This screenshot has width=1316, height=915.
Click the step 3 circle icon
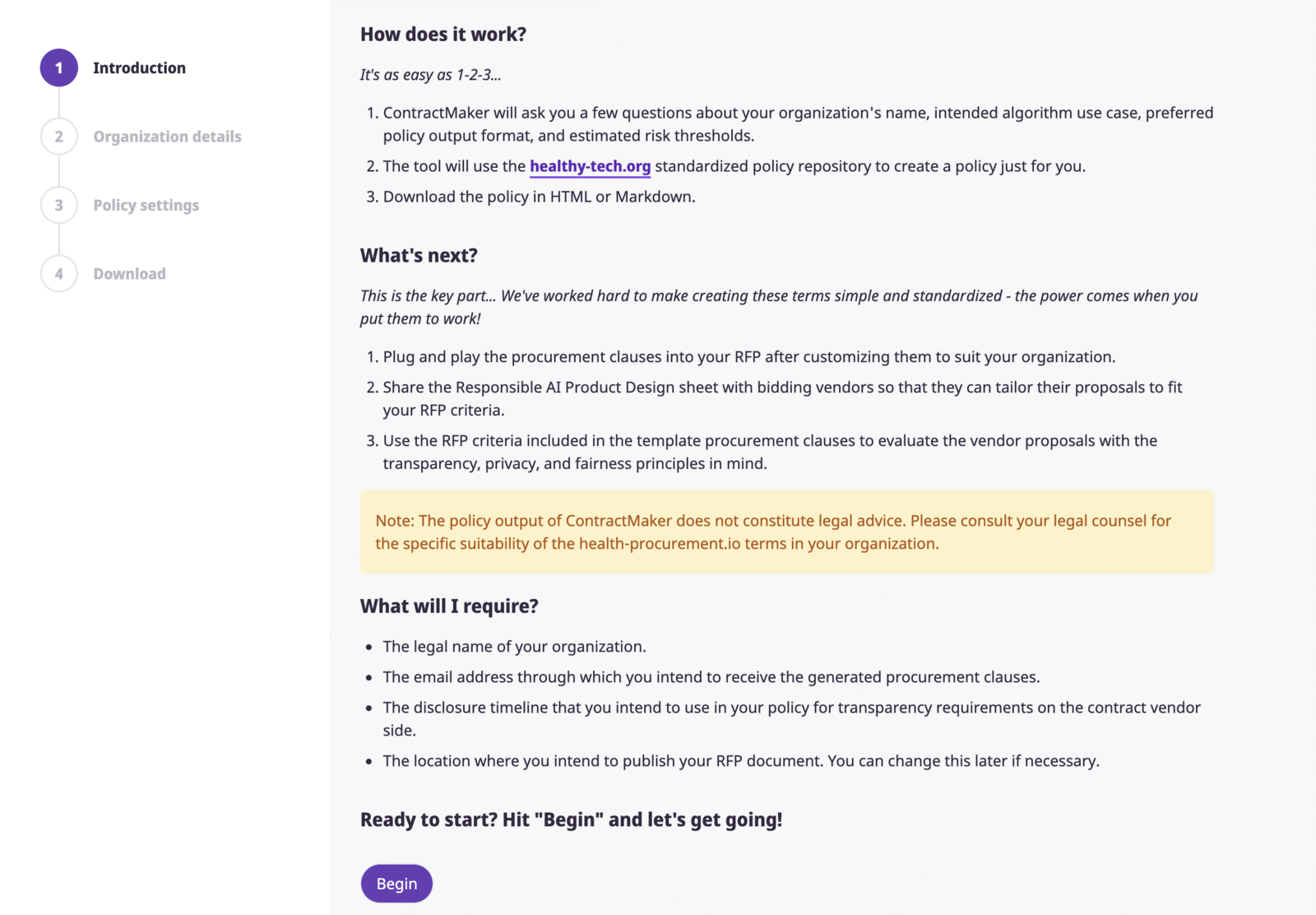(x=59, y=205)
